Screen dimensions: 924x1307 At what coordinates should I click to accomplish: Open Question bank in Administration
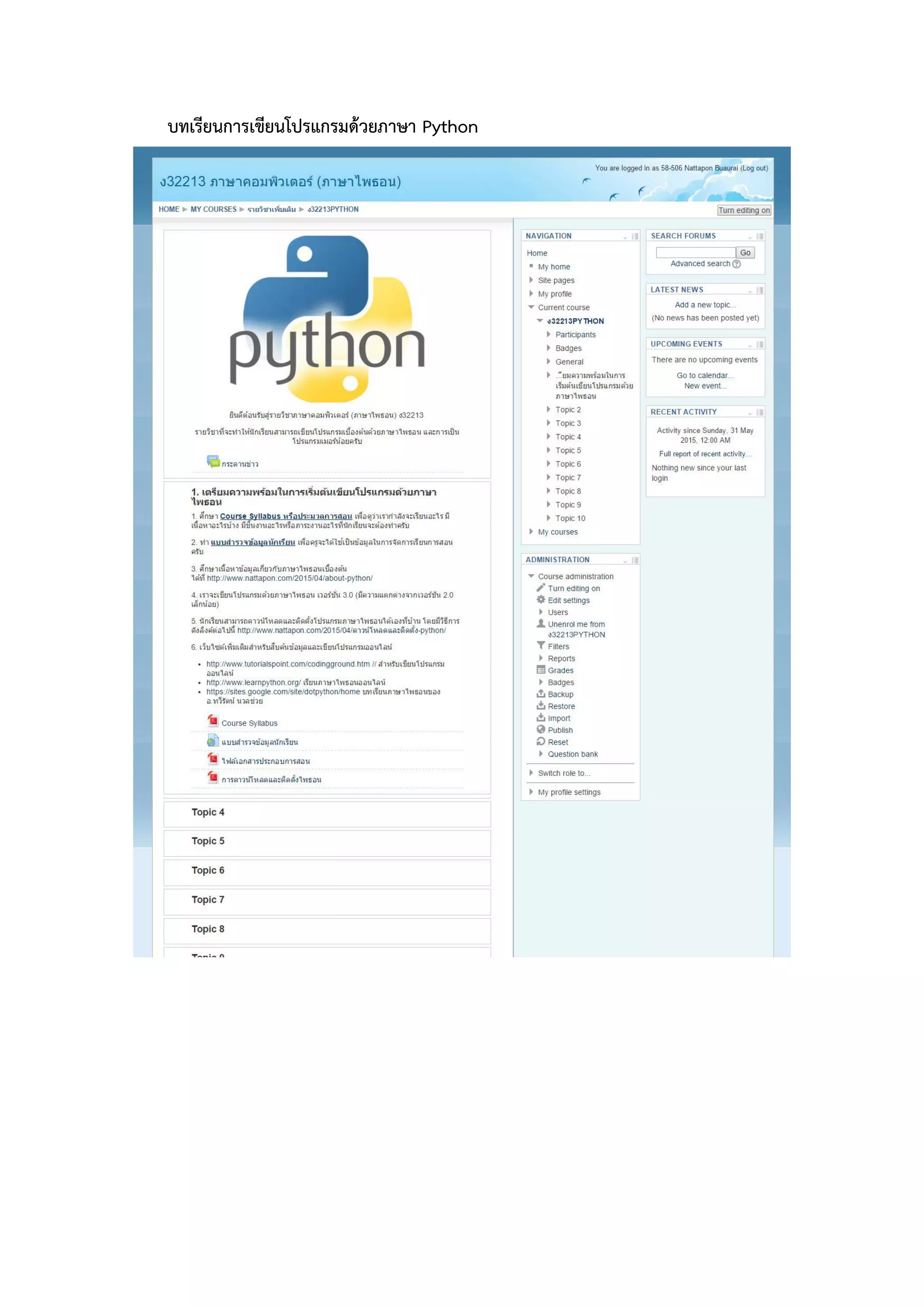(573, 754)
